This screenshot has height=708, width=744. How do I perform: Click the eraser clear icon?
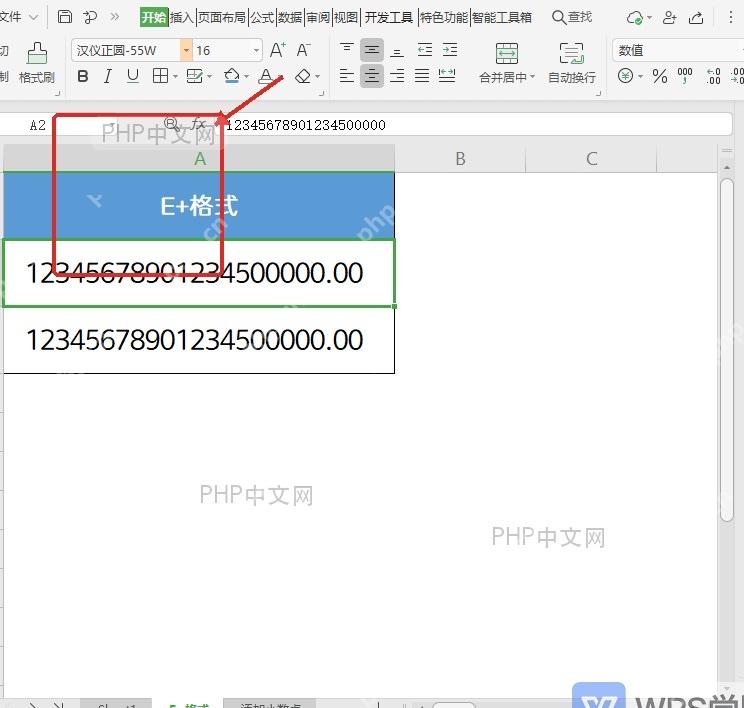tap(303, 76)
